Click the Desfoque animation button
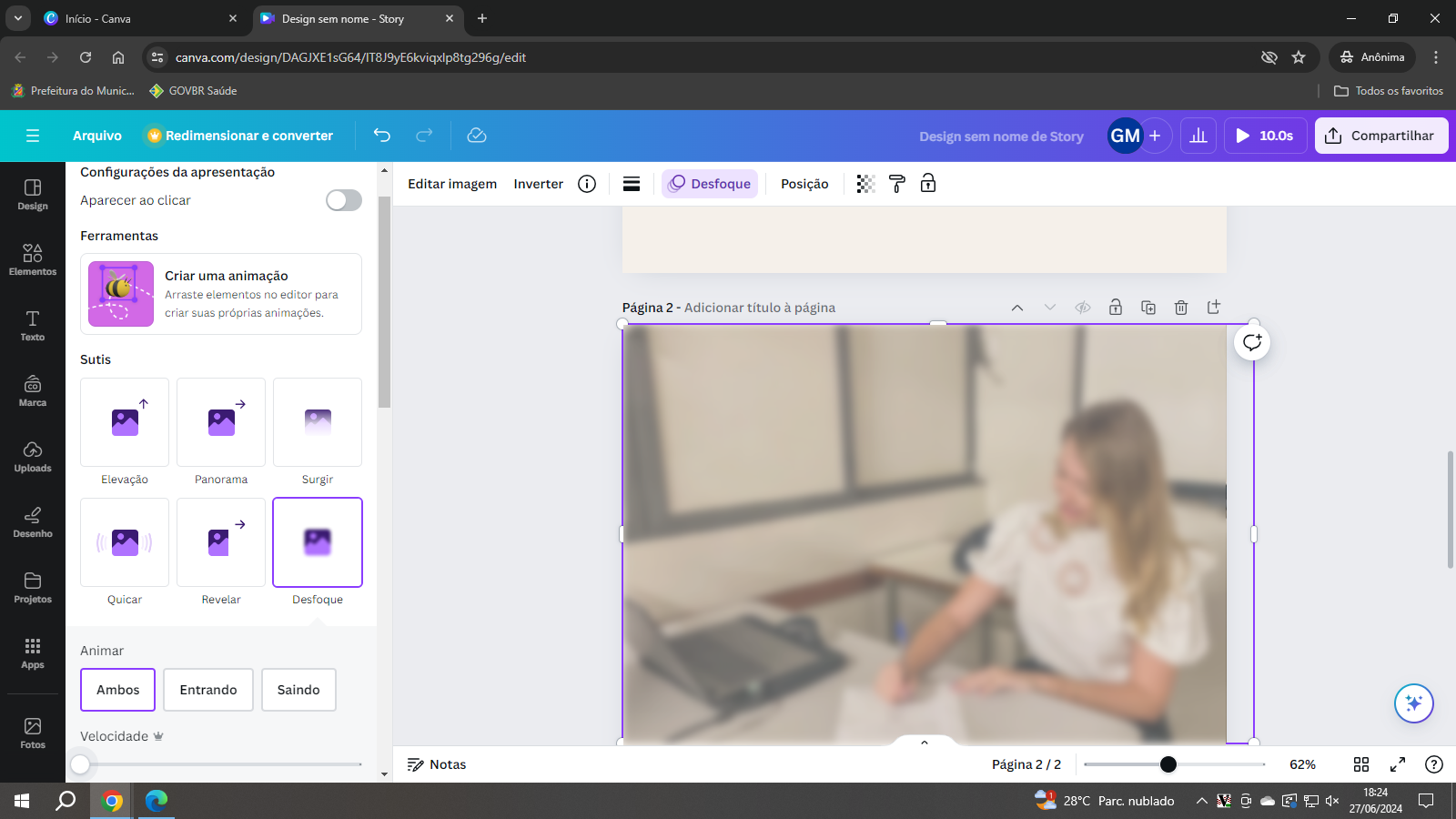Image resolution: width=1456 pixels, height=819 pixels. [x=710, y=184]
